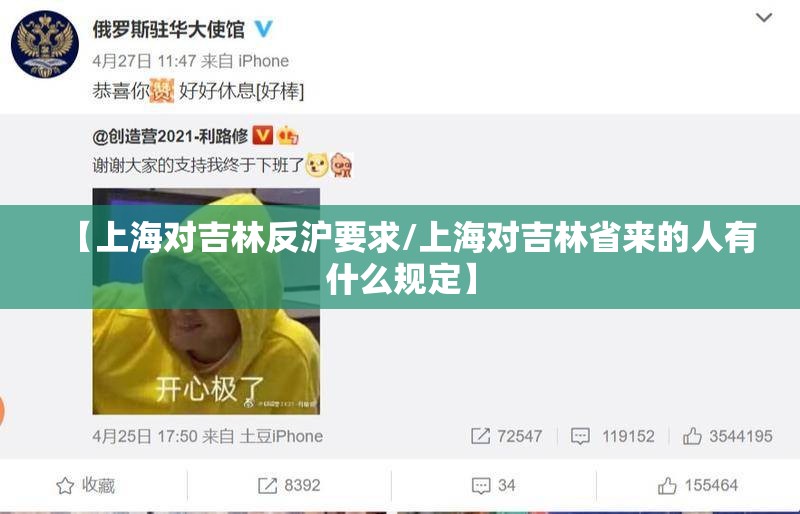This screenshot has width=800, height=514.
Task: Open the Russian Embassy profile avatar
Action: point(45,44)
